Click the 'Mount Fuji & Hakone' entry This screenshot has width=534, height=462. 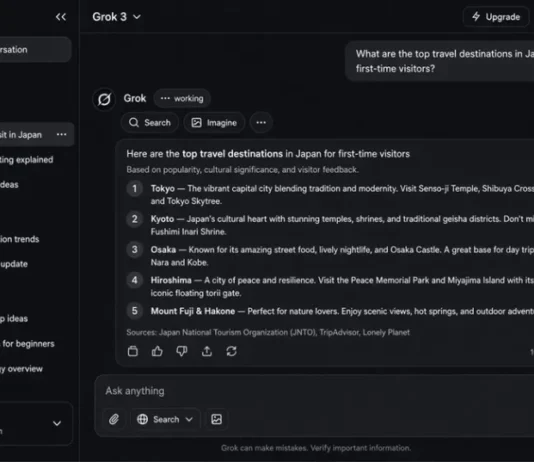(330, 311)
